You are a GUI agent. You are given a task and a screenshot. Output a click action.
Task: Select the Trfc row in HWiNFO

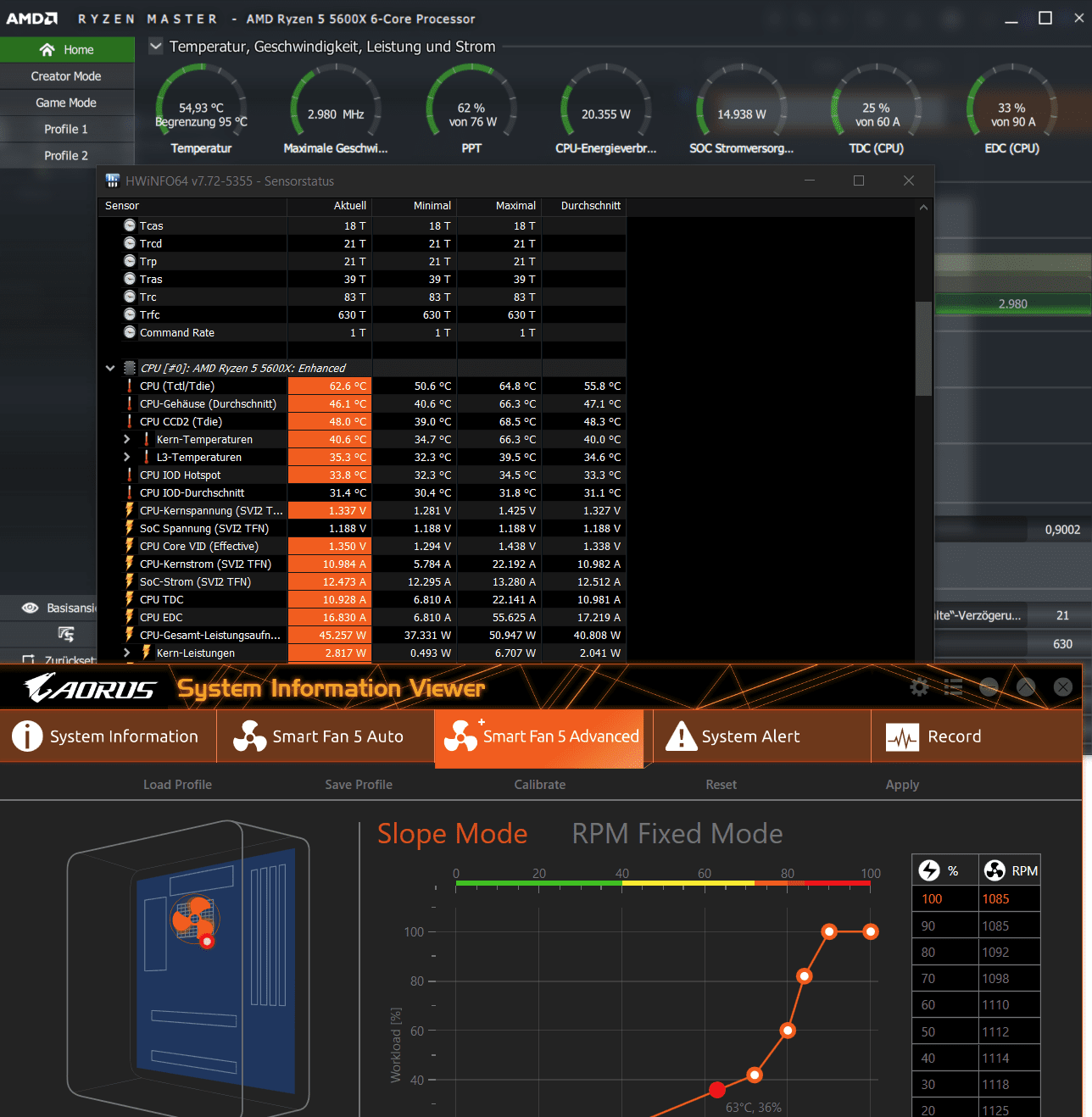tap(362, 314)
